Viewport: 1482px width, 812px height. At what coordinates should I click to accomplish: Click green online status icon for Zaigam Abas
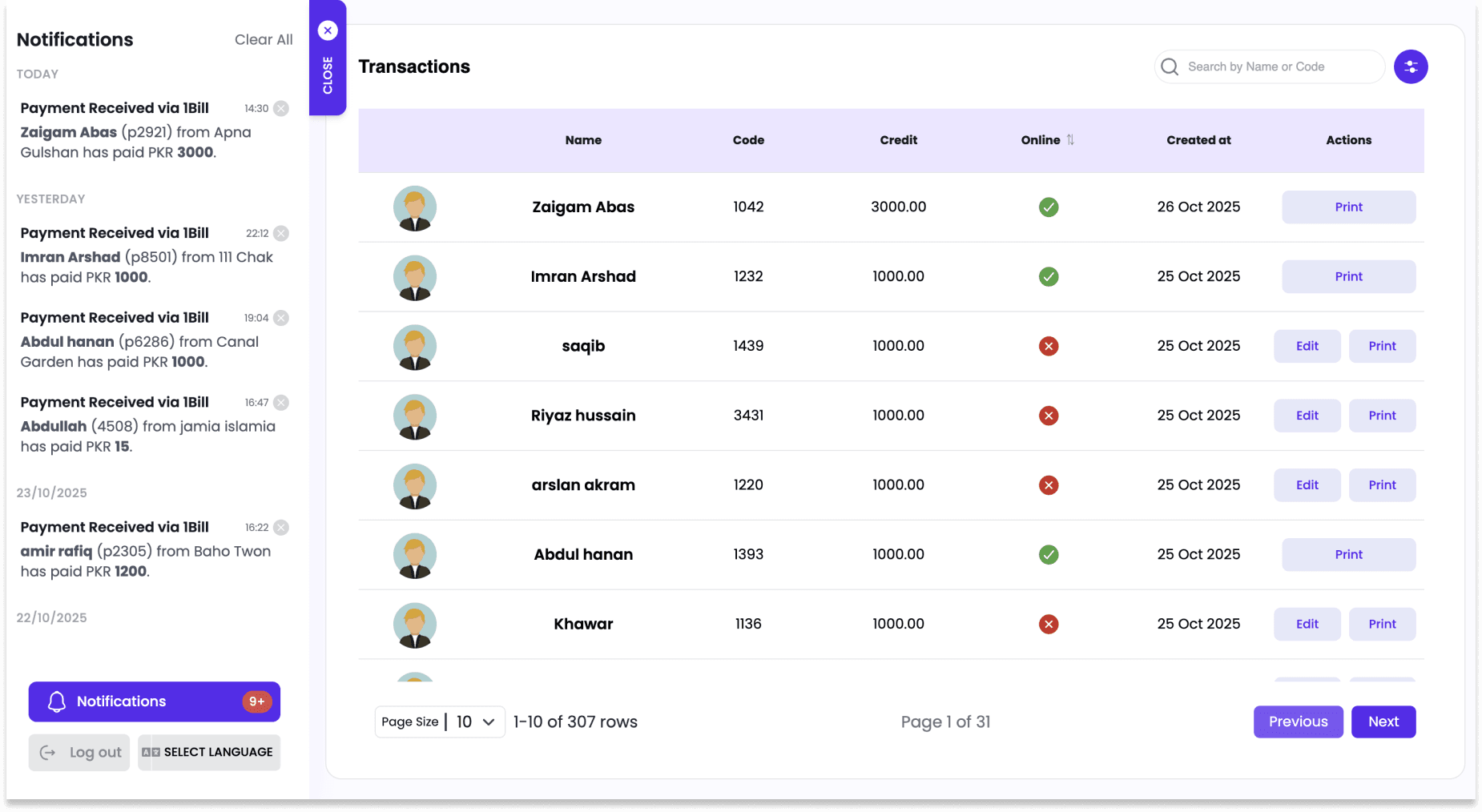(x=1049, y=207)
